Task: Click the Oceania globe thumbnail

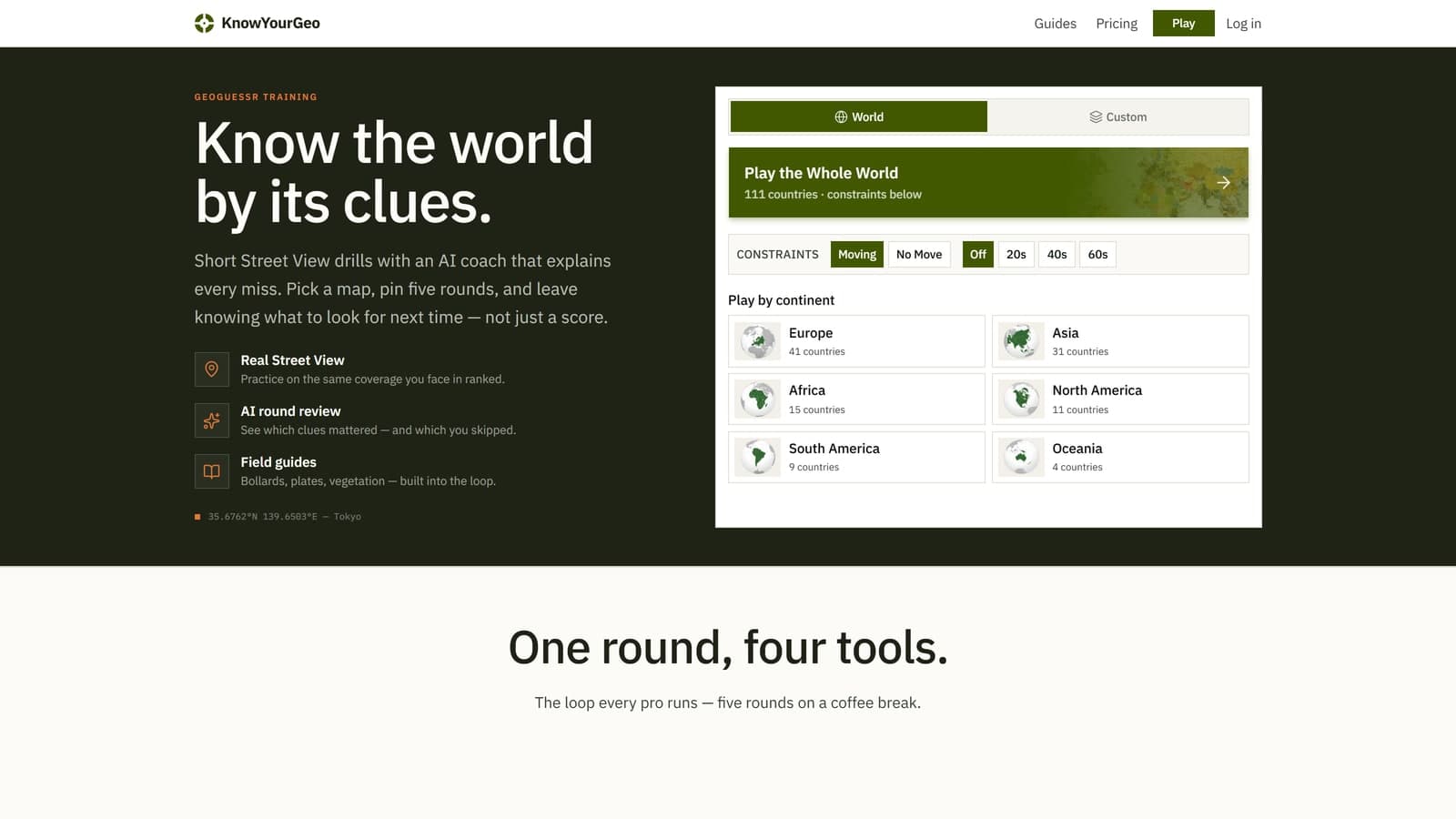Action: pyautogui.click(x=1021, y=457)
